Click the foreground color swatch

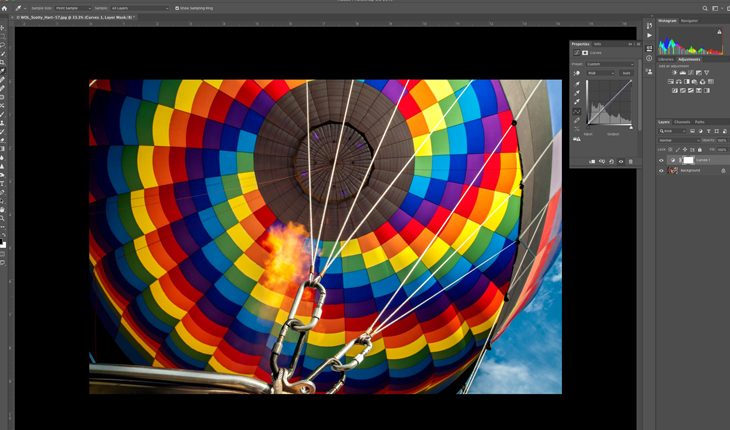(x=1, y=242)
